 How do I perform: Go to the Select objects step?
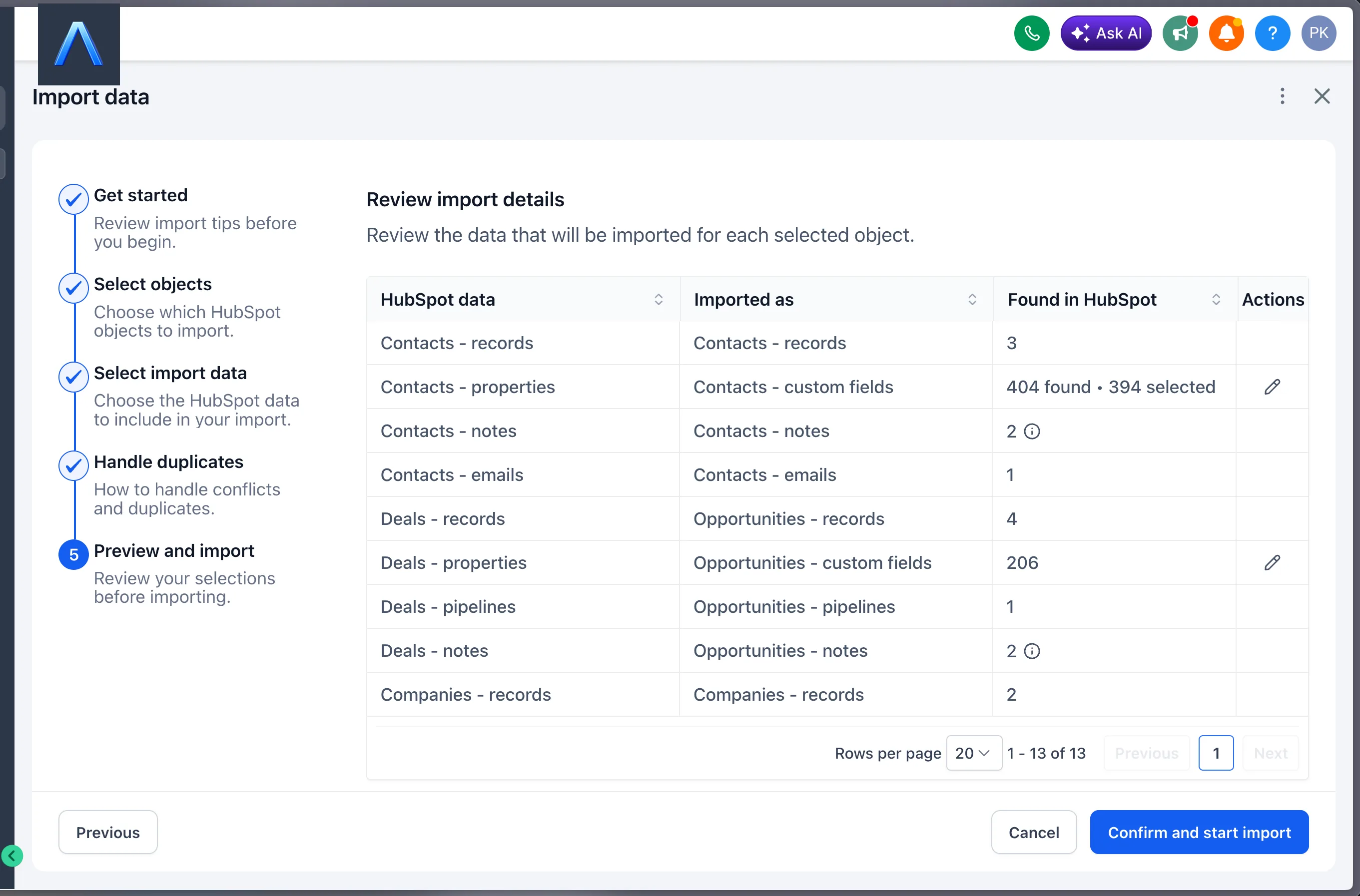pos(152,284)
